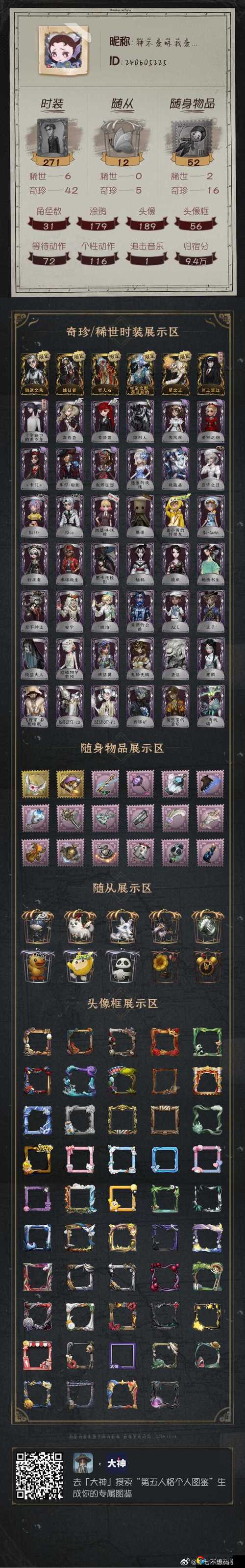Select the yellow raincoat character costume
The image size is (245, 1568).
[176, 517]
